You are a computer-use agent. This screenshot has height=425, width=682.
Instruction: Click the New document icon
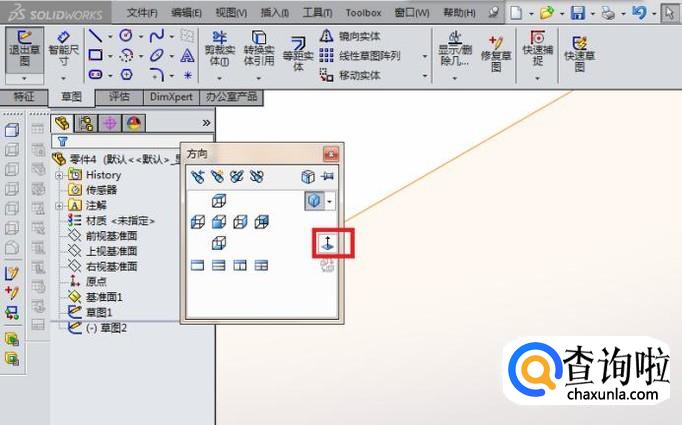(x=516, y=13)
